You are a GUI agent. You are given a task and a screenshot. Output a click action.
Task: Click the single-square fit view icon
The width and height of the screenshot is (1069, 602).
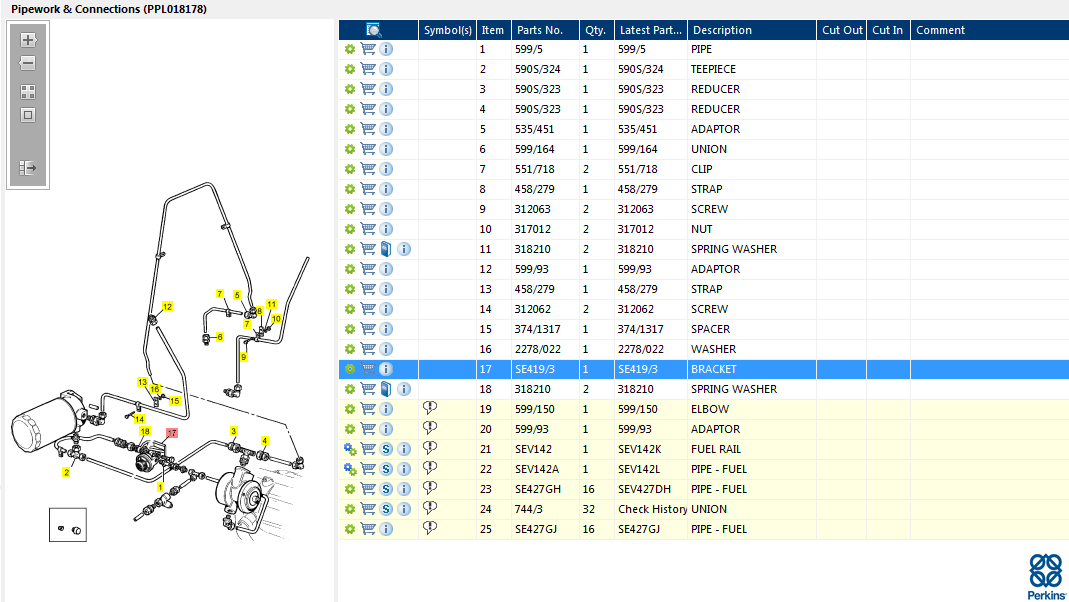pyautogui.click(x=28, y=114)
